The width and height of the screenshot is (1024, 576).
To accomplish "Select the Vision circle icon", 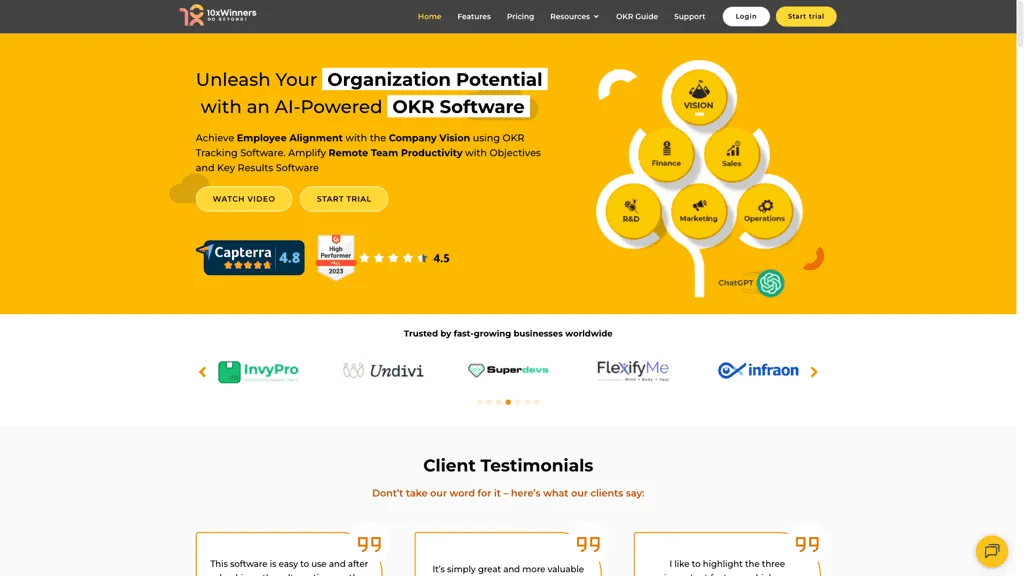I will [699, 97].
